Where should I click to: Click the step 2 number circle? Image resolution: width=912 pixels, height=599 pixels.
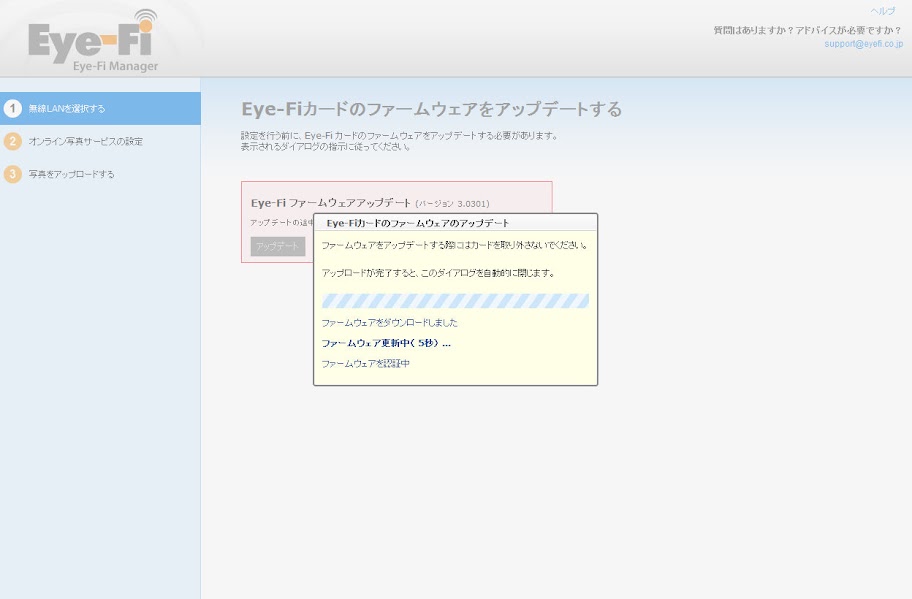(x=12, y=141)
